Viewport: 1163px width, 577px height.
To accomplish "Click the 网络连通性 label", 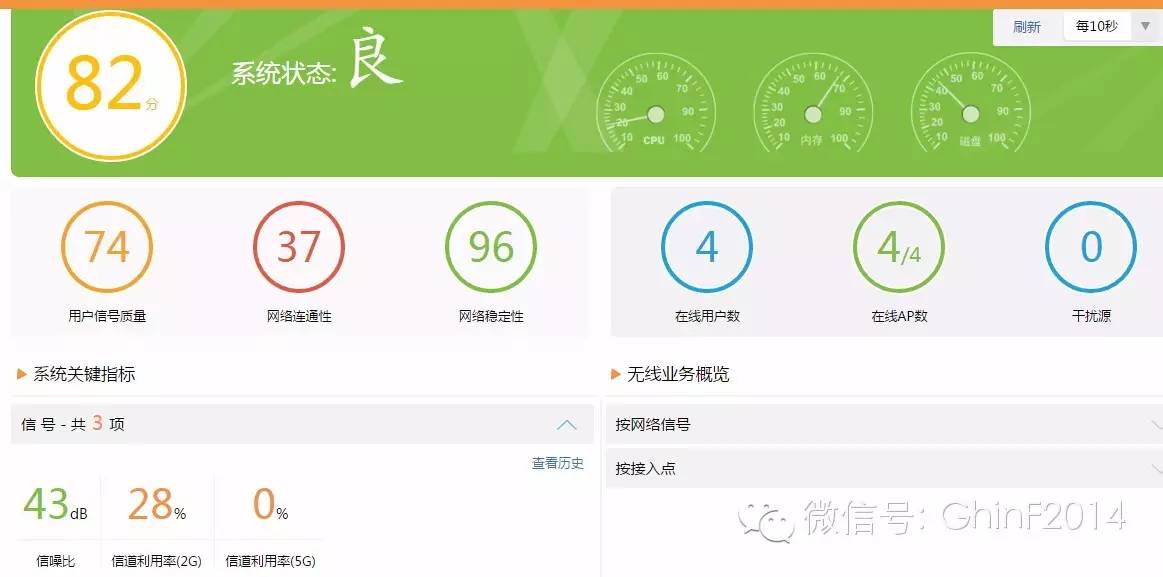I will coord(299,317).
